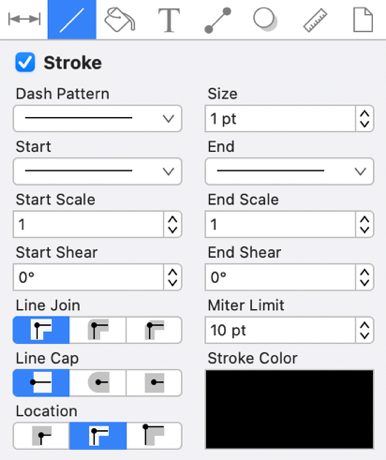
Task: Select the bevel Line Join option
Action: [x=154, y=330]
